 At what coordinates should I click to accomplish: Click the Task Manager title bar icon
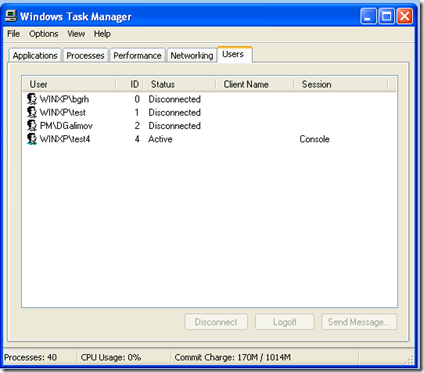click(x=11, y=16)
